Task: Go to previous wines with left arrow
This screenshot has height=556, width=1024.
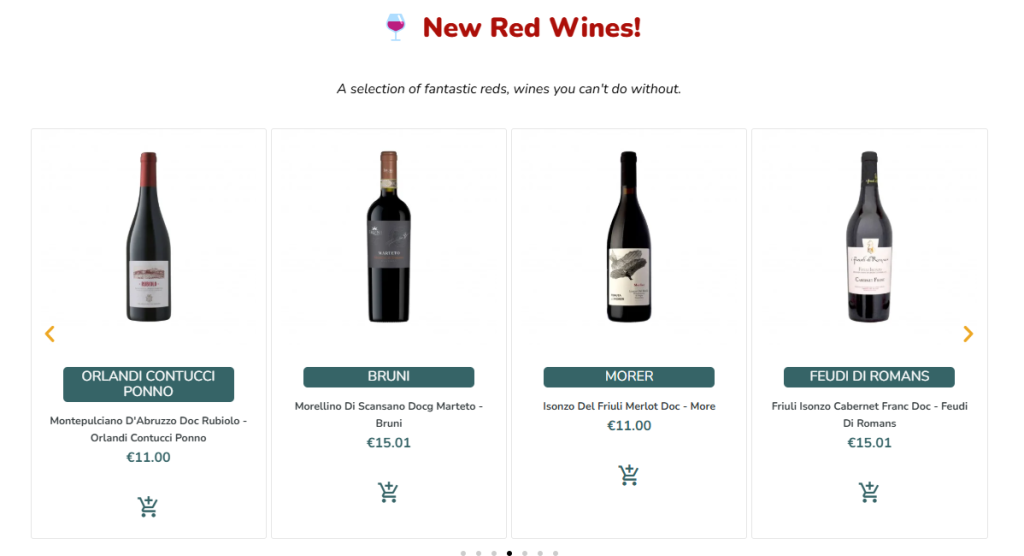Action: pyautogui.click(x=50, y=334)
